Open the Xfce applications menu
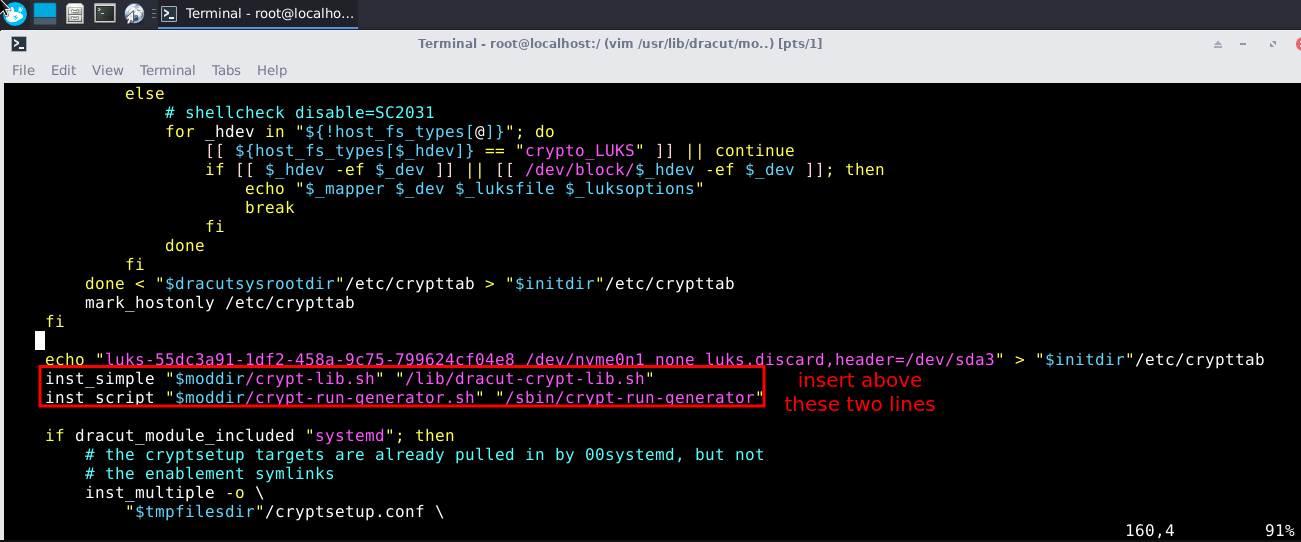1301x542 pixels. tap(13, 13)
